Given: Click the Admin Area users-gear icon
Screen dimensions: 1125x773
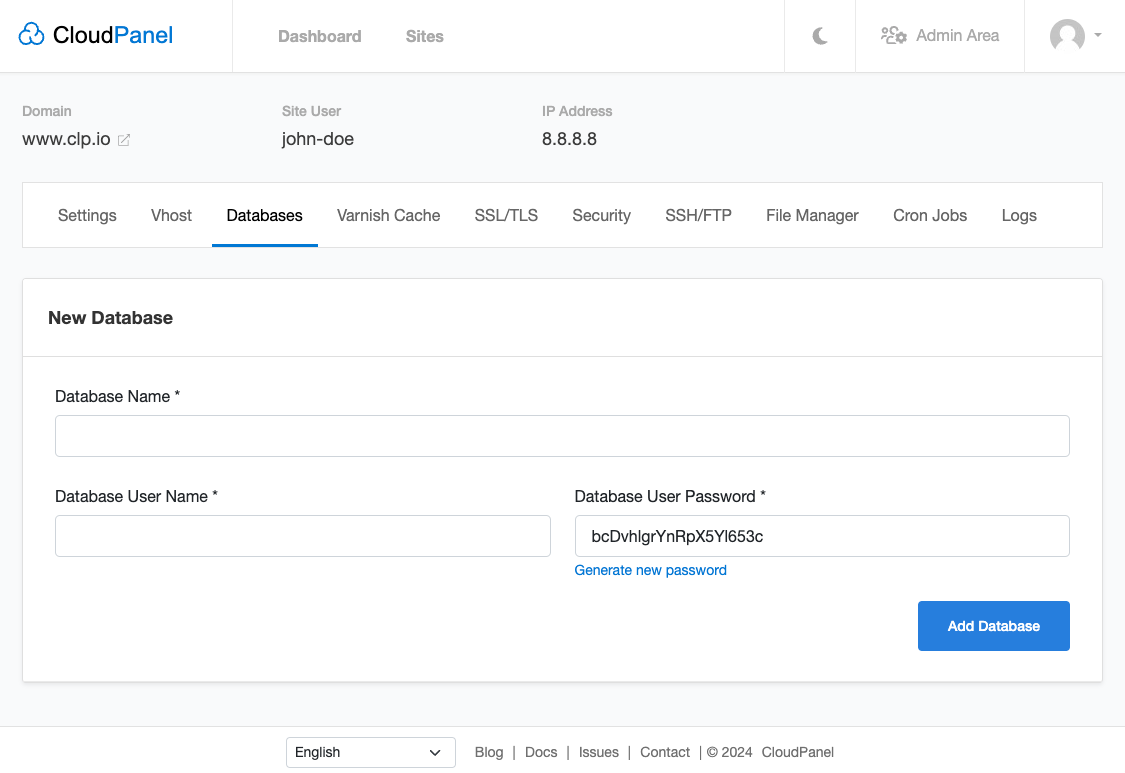Looking at the screenshot, I should click(x=894, y=35).
